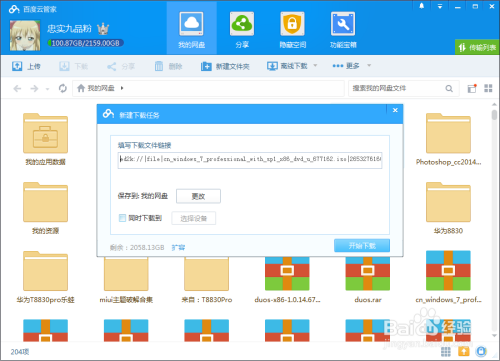Click the vertical scrollbar thumb

tap(494, 114)
